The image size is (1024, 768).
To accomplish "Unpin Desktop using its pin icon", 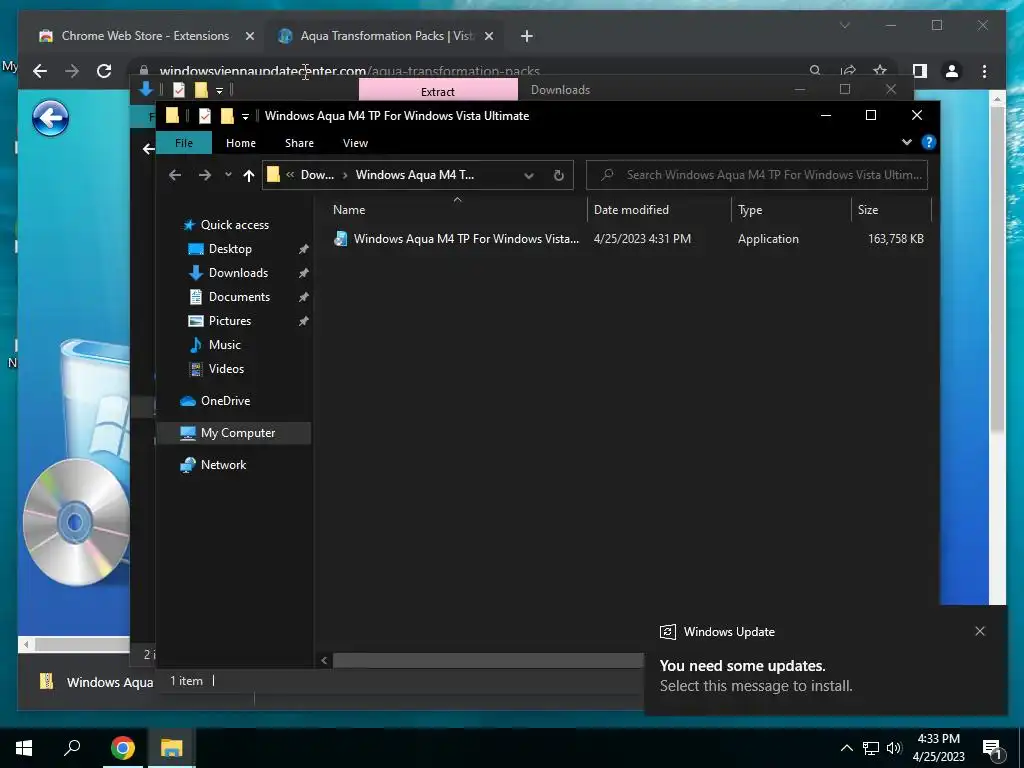I will [x=303, y=249].
